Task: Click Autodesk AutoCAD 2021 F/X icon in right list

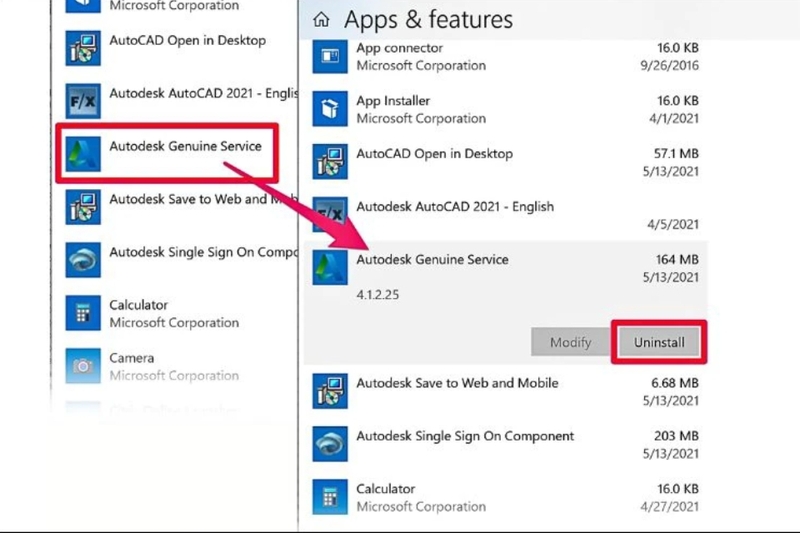Action: 330,215
